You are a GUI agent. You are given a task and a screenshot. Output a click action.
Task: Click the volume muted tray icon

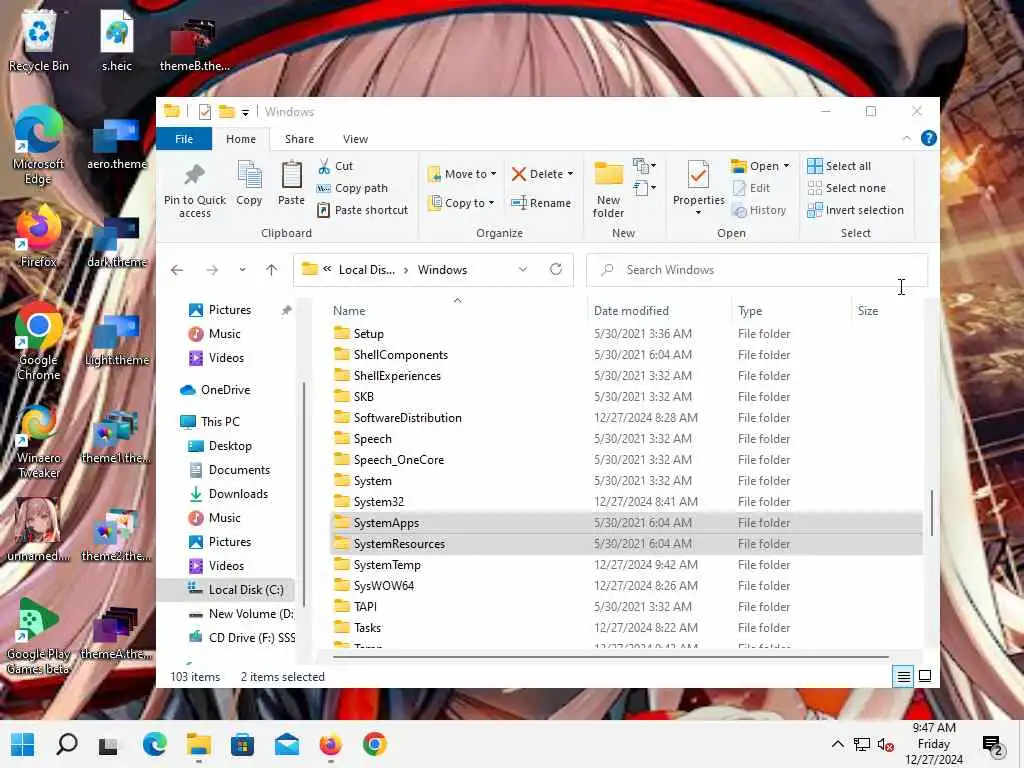click(x=885, y=744)
